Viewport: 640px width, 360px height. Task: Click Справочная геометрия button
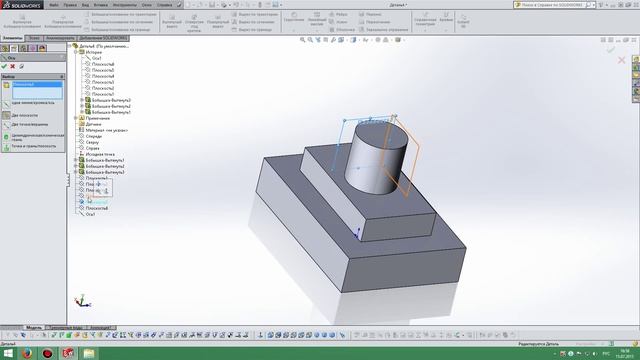(425, 19)
